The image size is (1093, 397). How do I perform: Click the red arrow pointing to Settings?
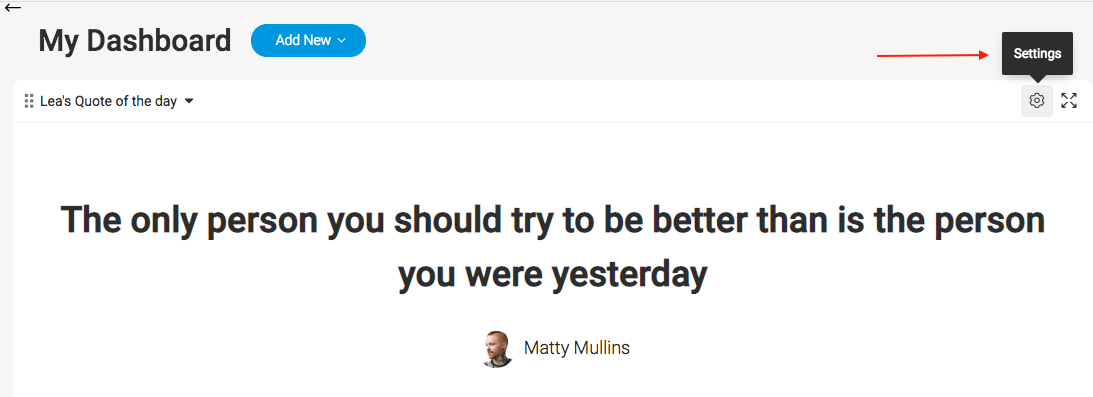(x=933, y=54)
